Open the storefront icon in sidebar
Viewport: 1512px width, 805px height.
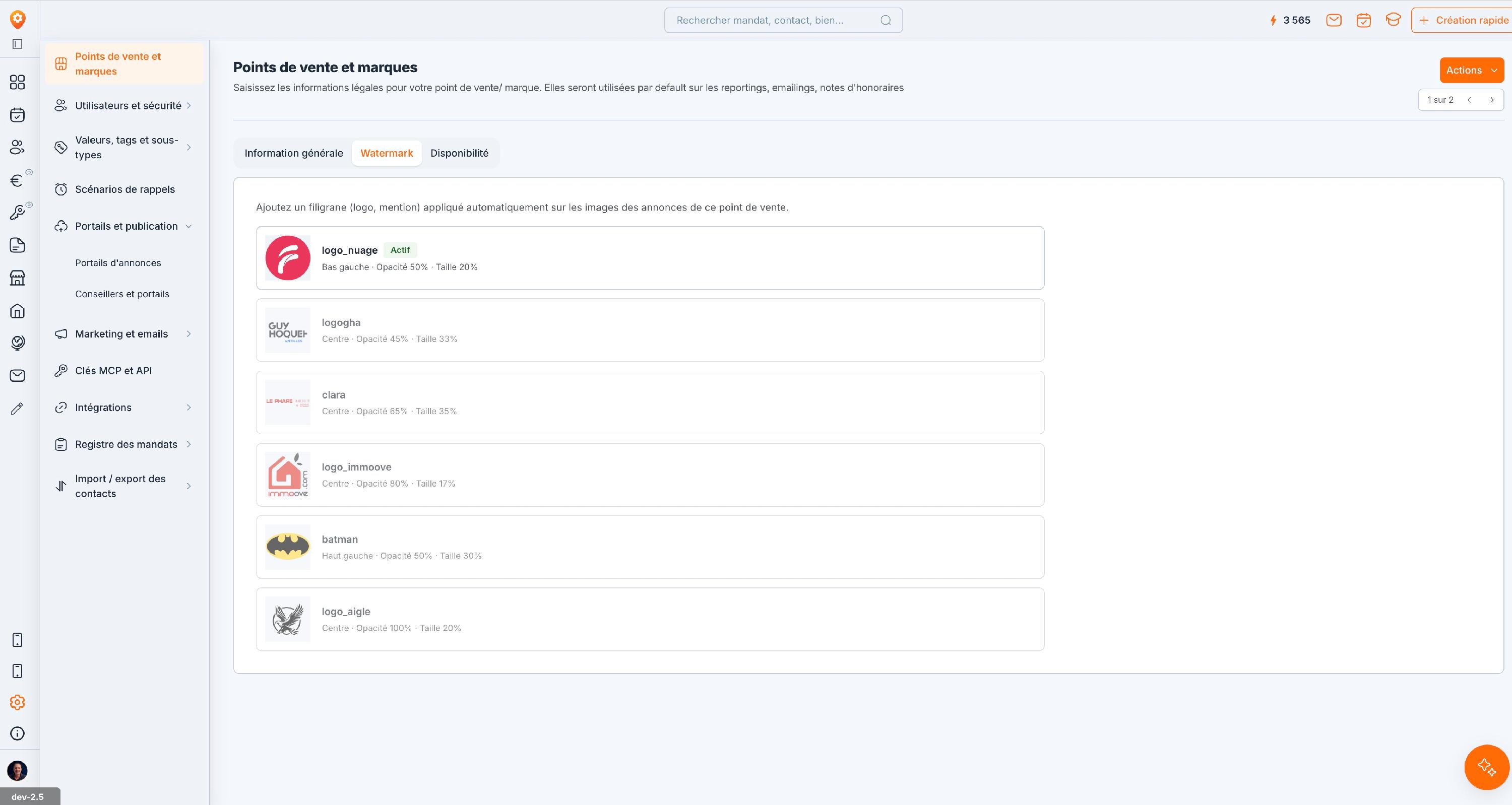point(18,278)
